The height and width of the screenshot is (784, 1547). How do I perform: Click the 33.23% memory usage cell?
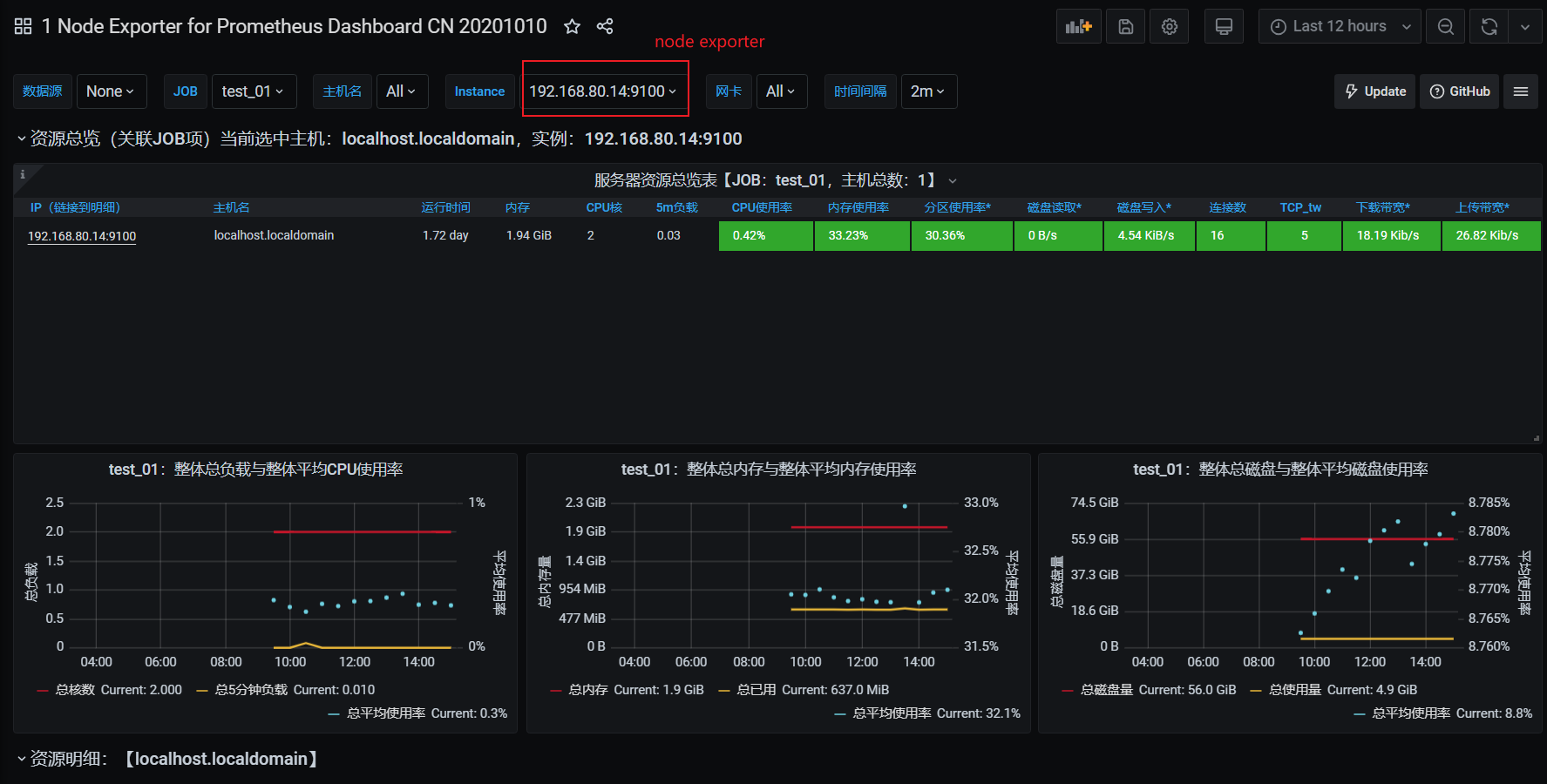click(862, 236)
